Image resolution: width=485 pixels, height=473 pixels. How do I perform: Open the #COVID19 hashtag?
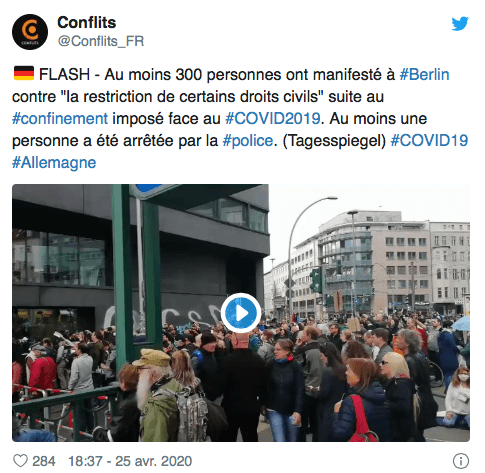pos(429,140)
